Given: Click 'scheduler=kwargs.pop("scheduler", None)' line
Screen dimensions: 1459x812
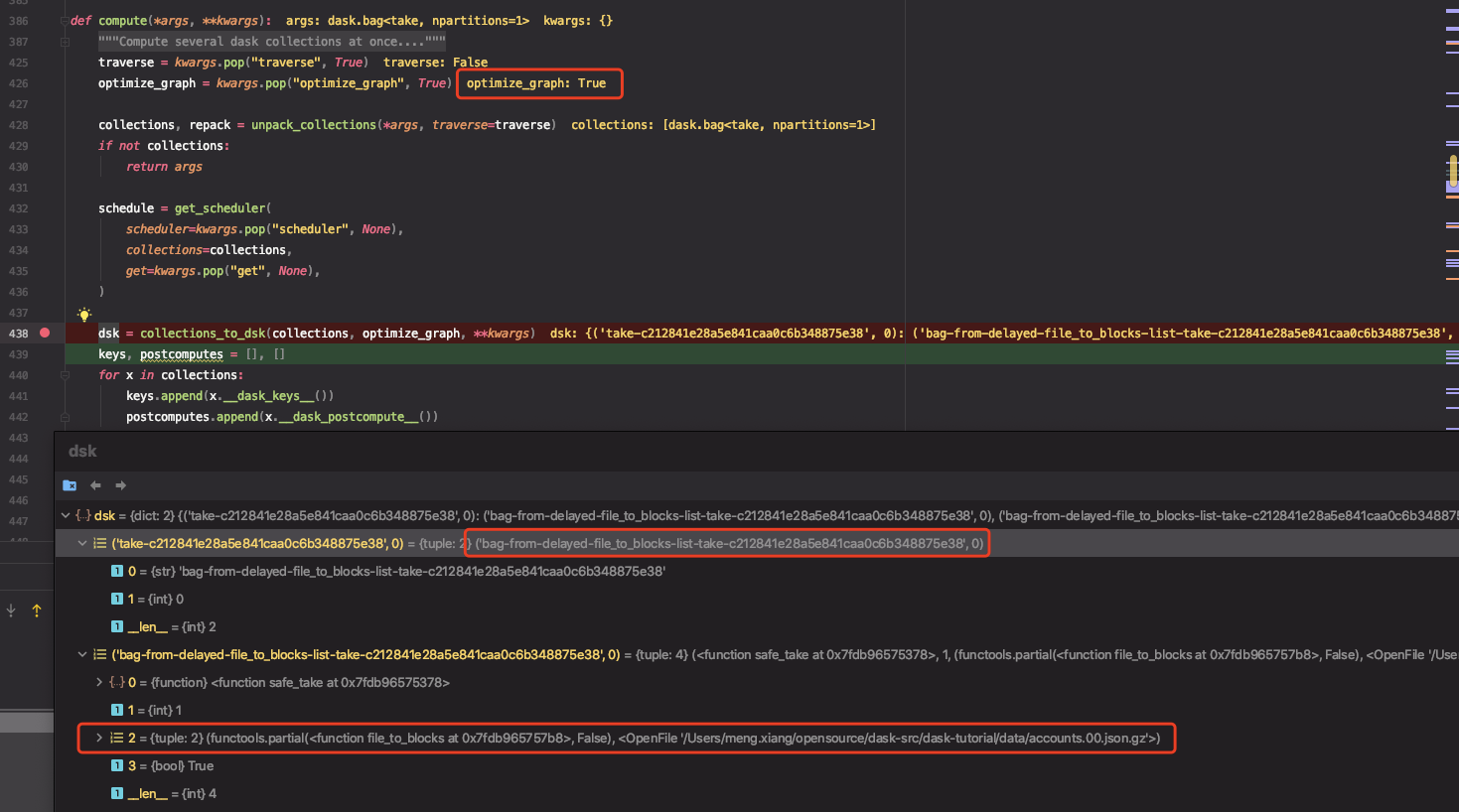Looking at the screenshot, I should (264, 229).
